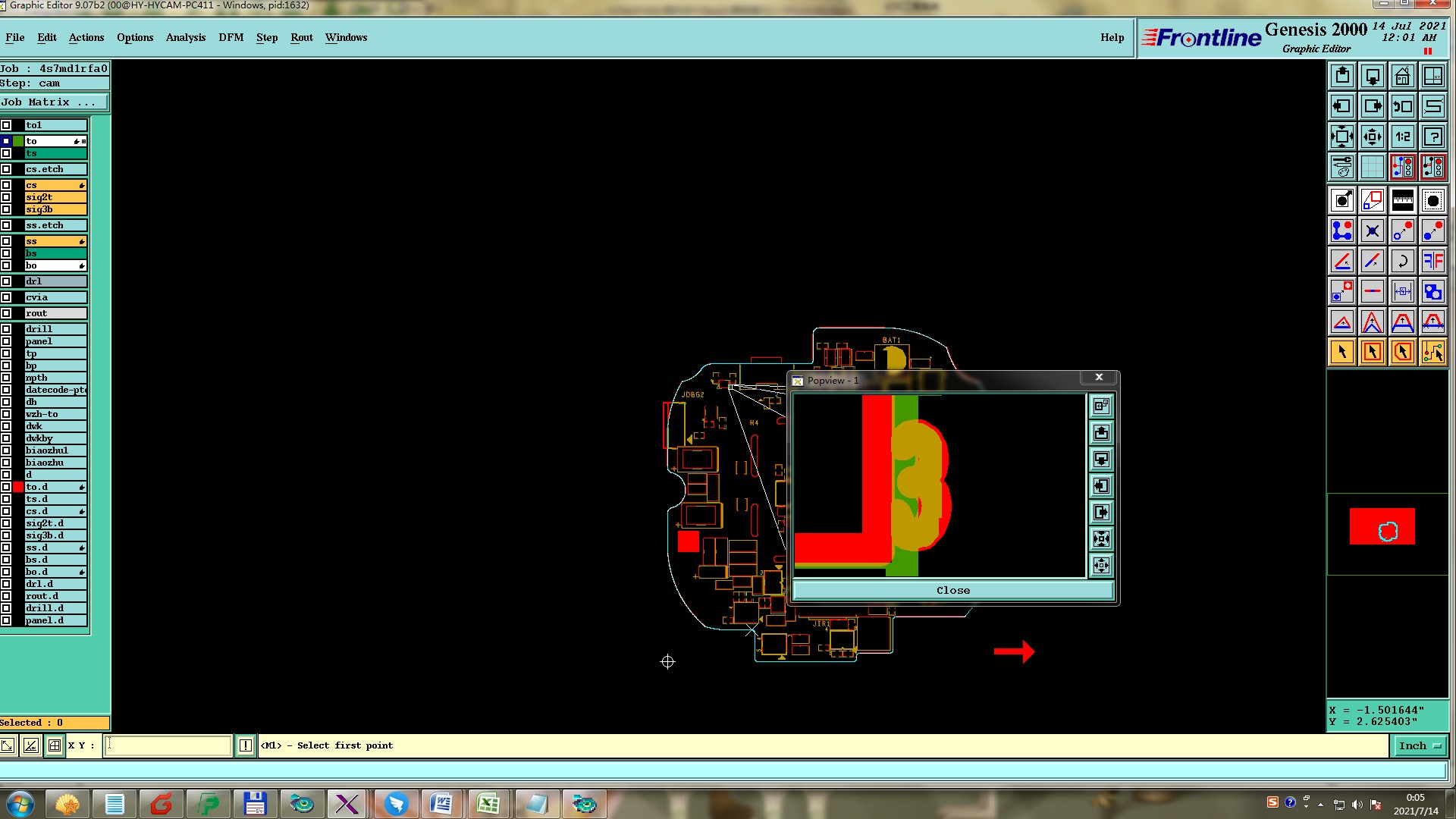The width and height of the screenshot is (1456, 819).
Task: Select the sig3b.d layer name
Action: coord(55,535)
